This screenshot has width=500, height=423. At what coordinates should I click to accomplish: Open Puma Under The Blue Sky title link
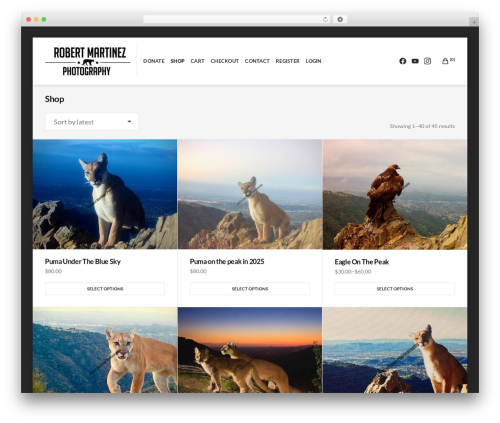pyautogui.click(x=83, y=262)
